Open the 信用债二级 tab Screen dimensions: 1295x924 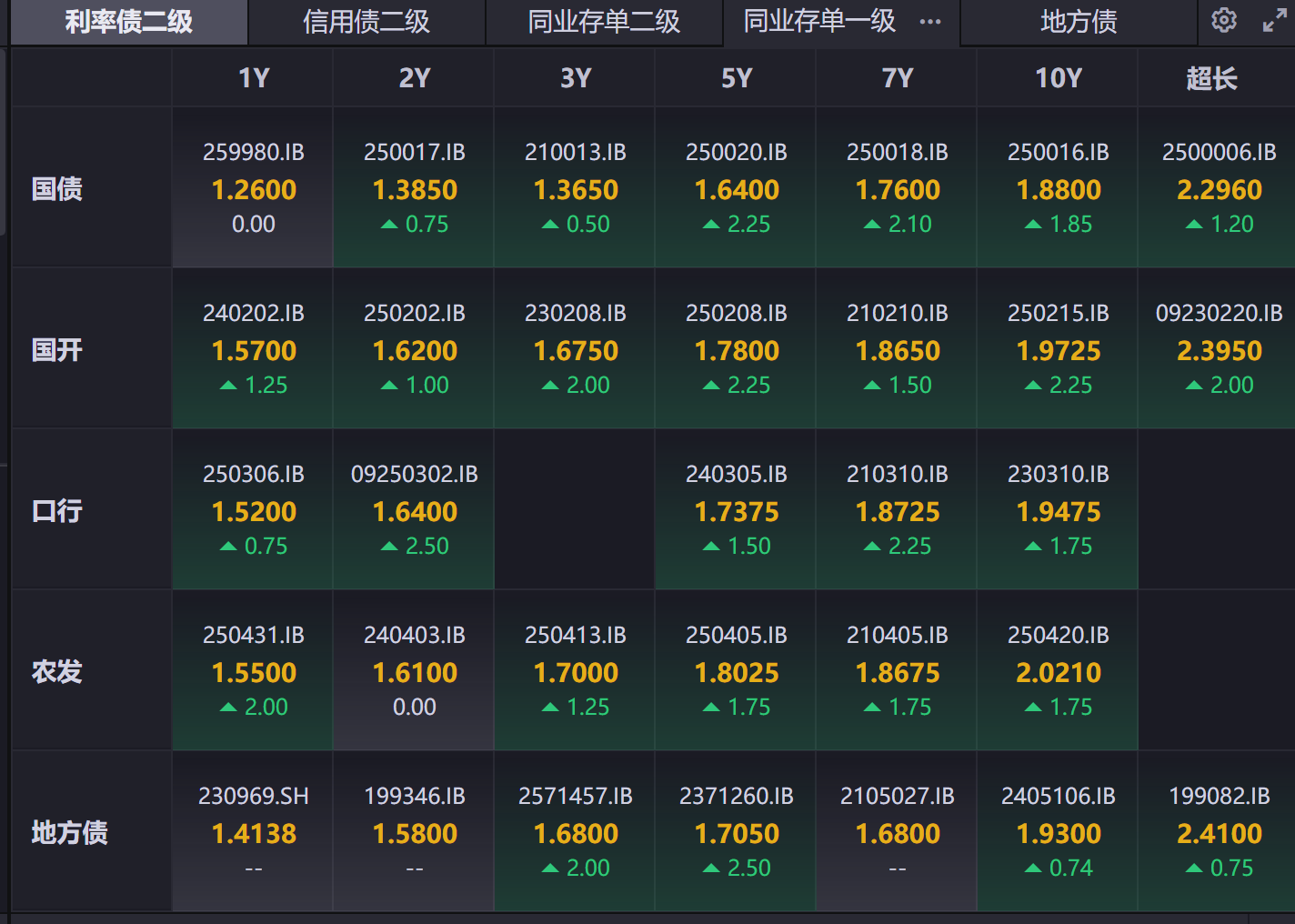366,22
